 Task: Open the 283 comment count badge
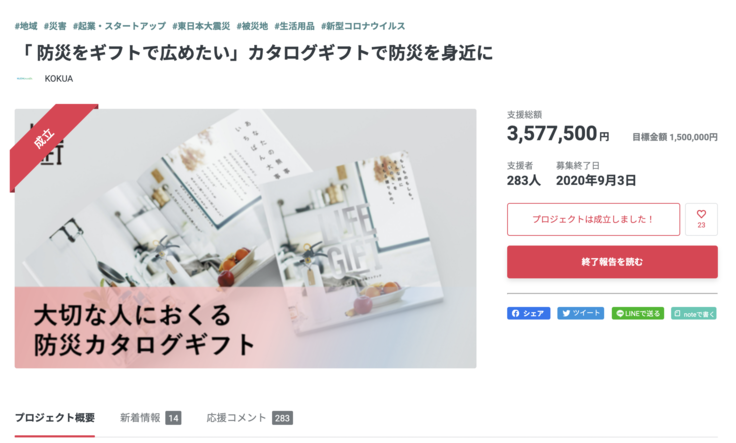[282, 418]
